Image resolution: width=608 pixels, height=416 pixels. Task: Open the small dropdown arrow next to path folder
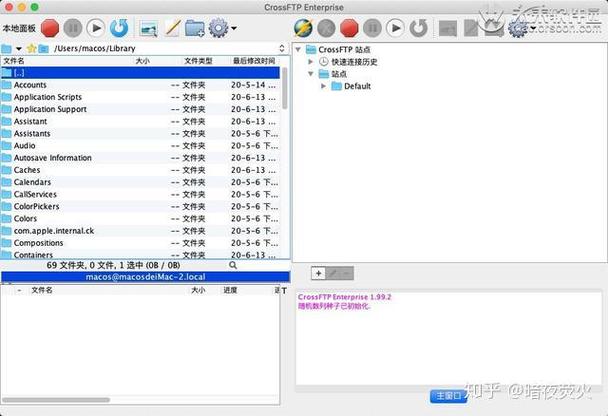19,49
